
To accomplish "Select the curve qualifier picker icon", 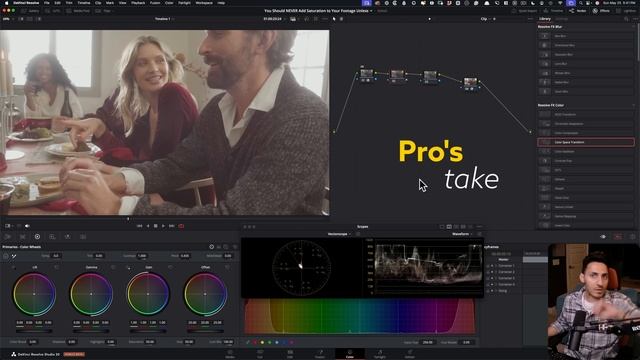I will pos(248,342).
